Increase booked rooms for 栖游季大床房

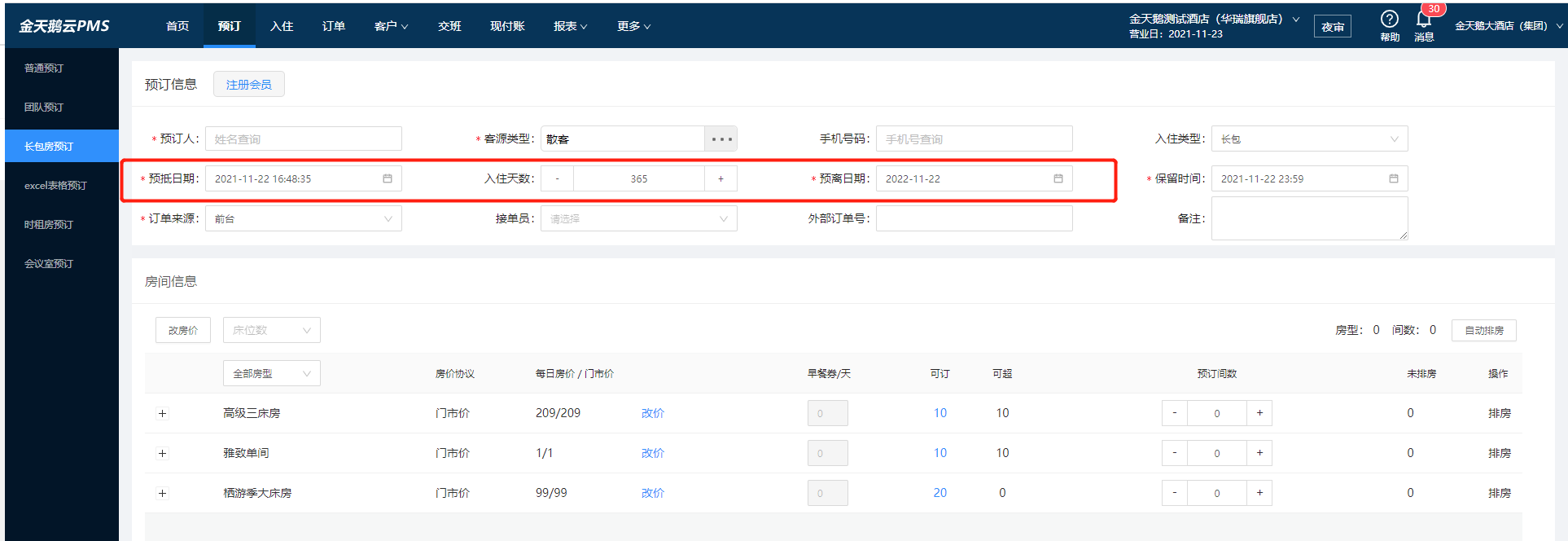click(x=1259, y=493)
